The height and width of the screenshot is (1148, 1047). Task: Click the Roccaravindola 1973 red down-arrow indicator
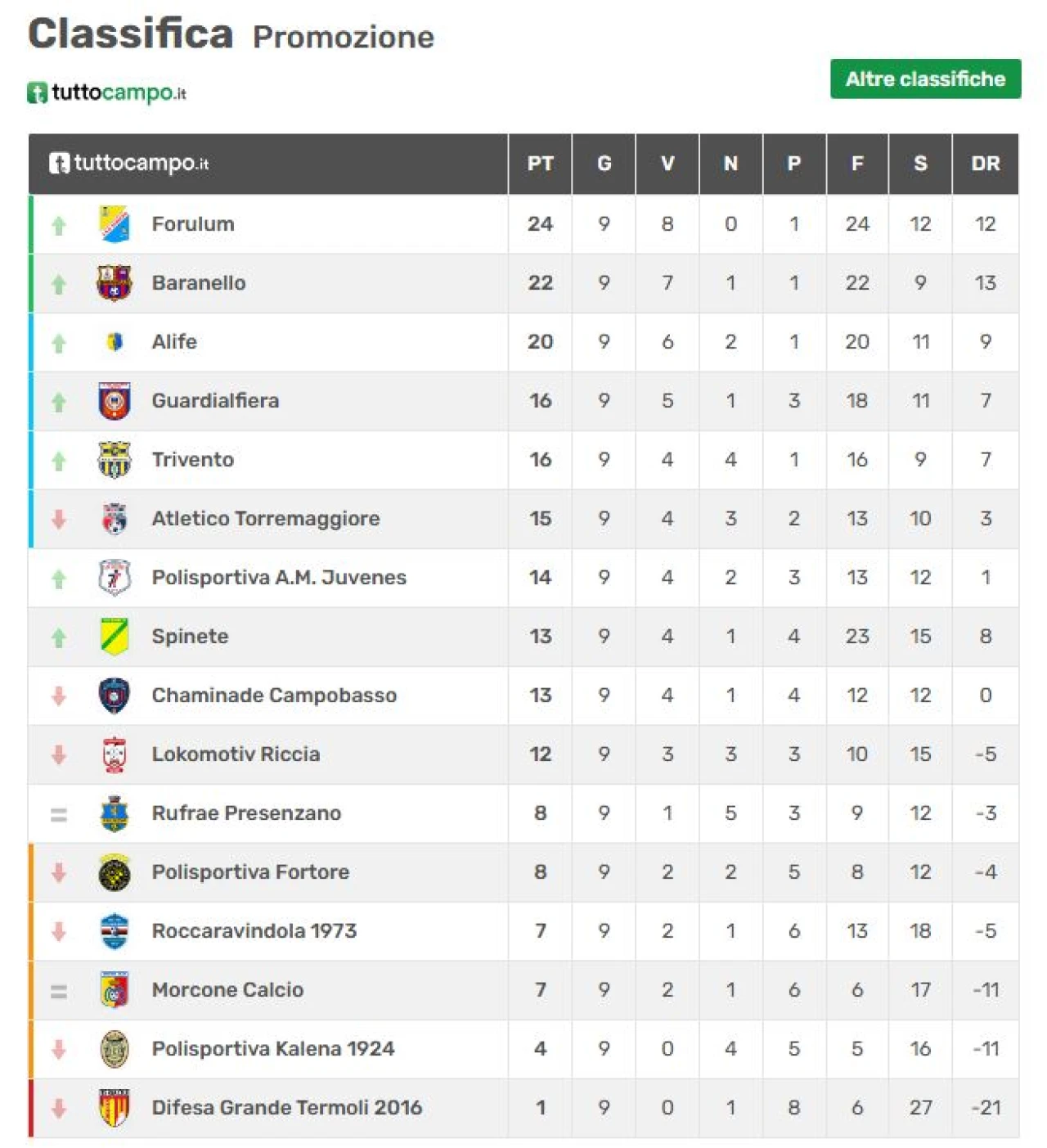(x=59, y=931)
